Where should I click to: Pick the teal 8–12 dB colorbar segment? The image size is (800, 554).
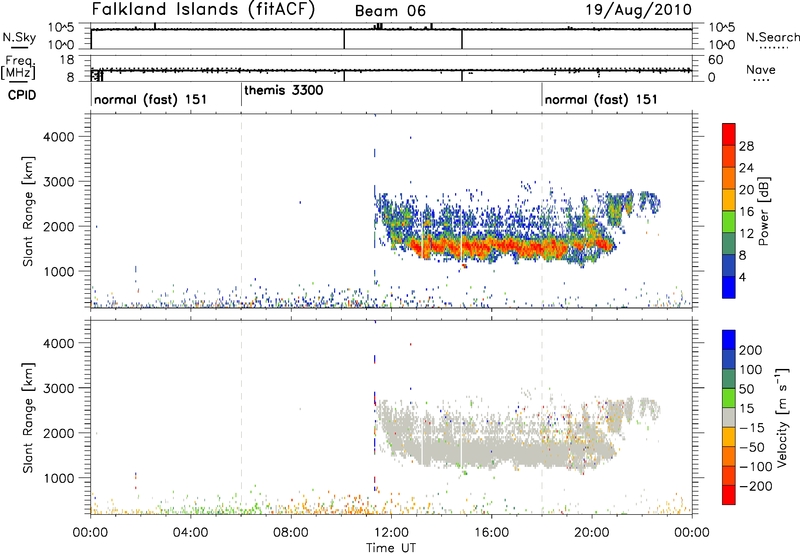click(x=729, y=243)
